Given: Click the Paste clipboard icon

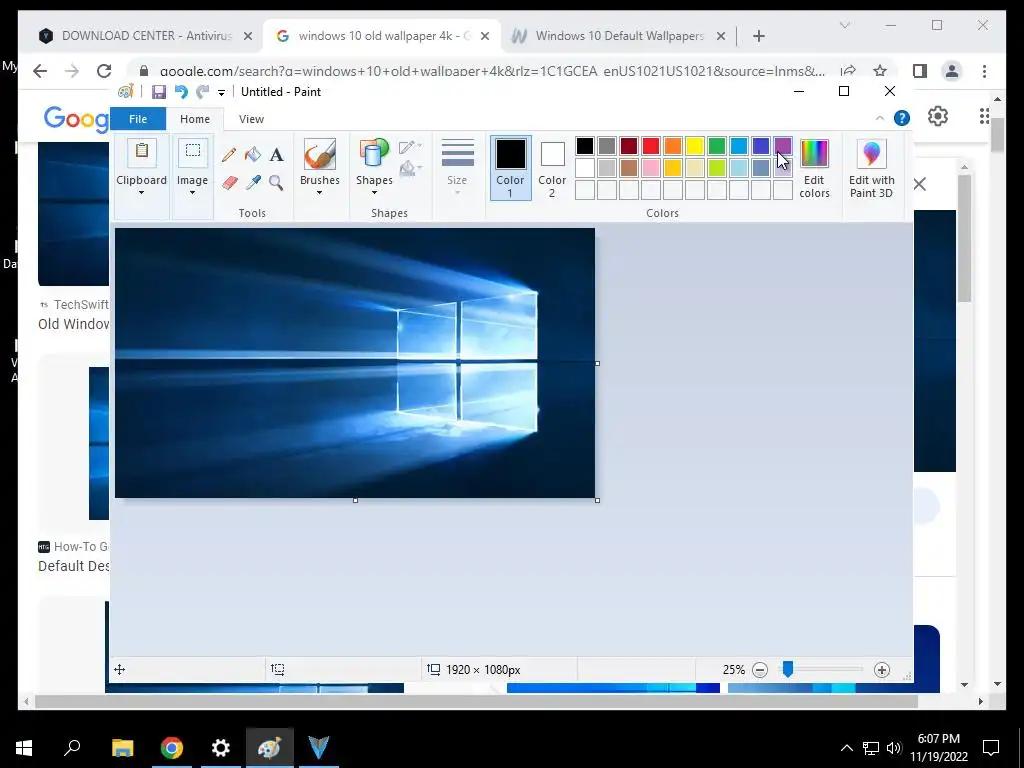Looking at the screenshot, I should (142, 154).
